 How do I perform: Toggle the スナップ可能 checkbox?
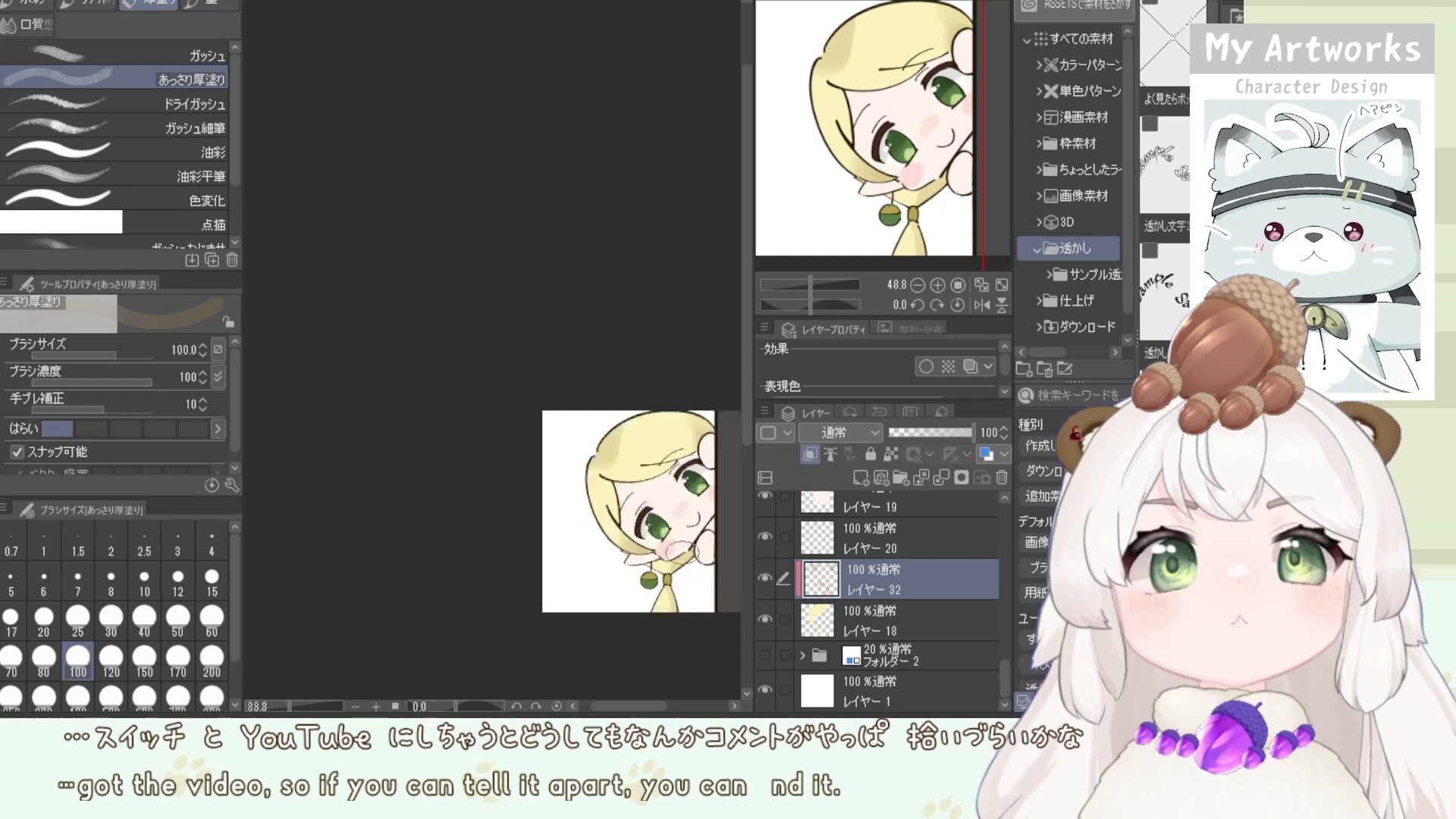[17, 452]
